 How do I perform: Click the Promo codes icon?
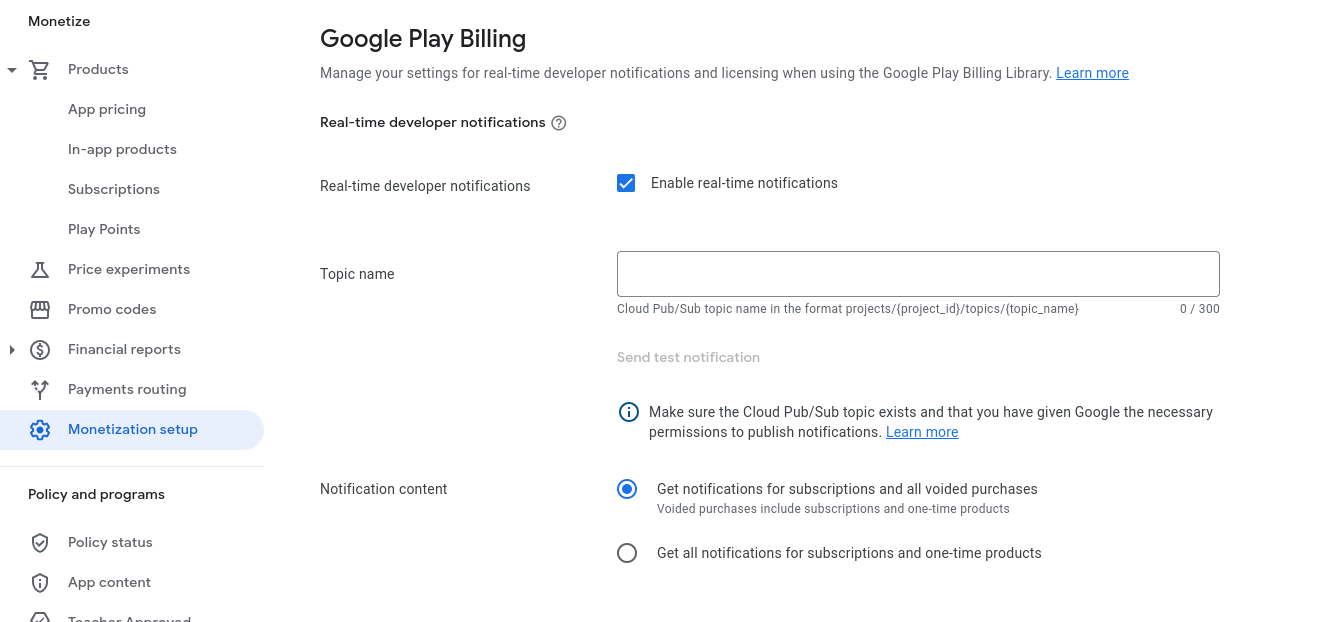click(39, 309)
